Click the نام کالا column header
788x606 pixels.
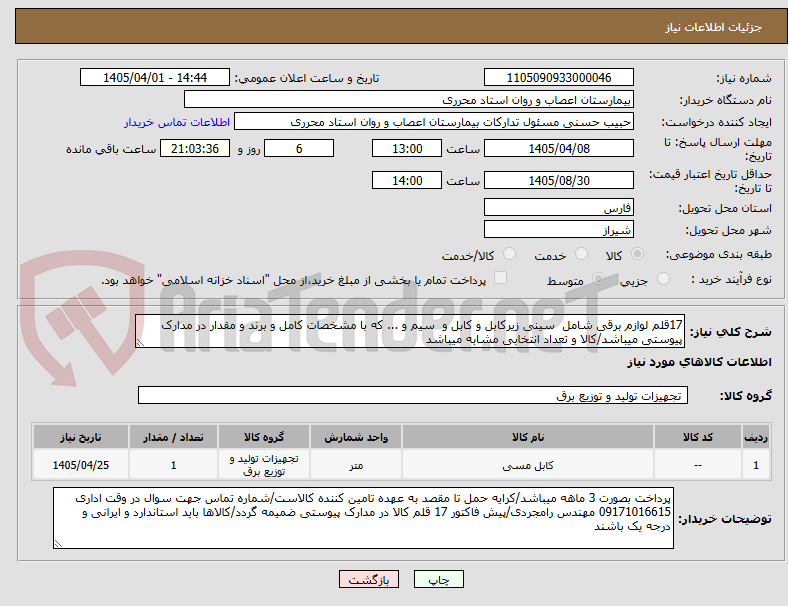(528, 437)
